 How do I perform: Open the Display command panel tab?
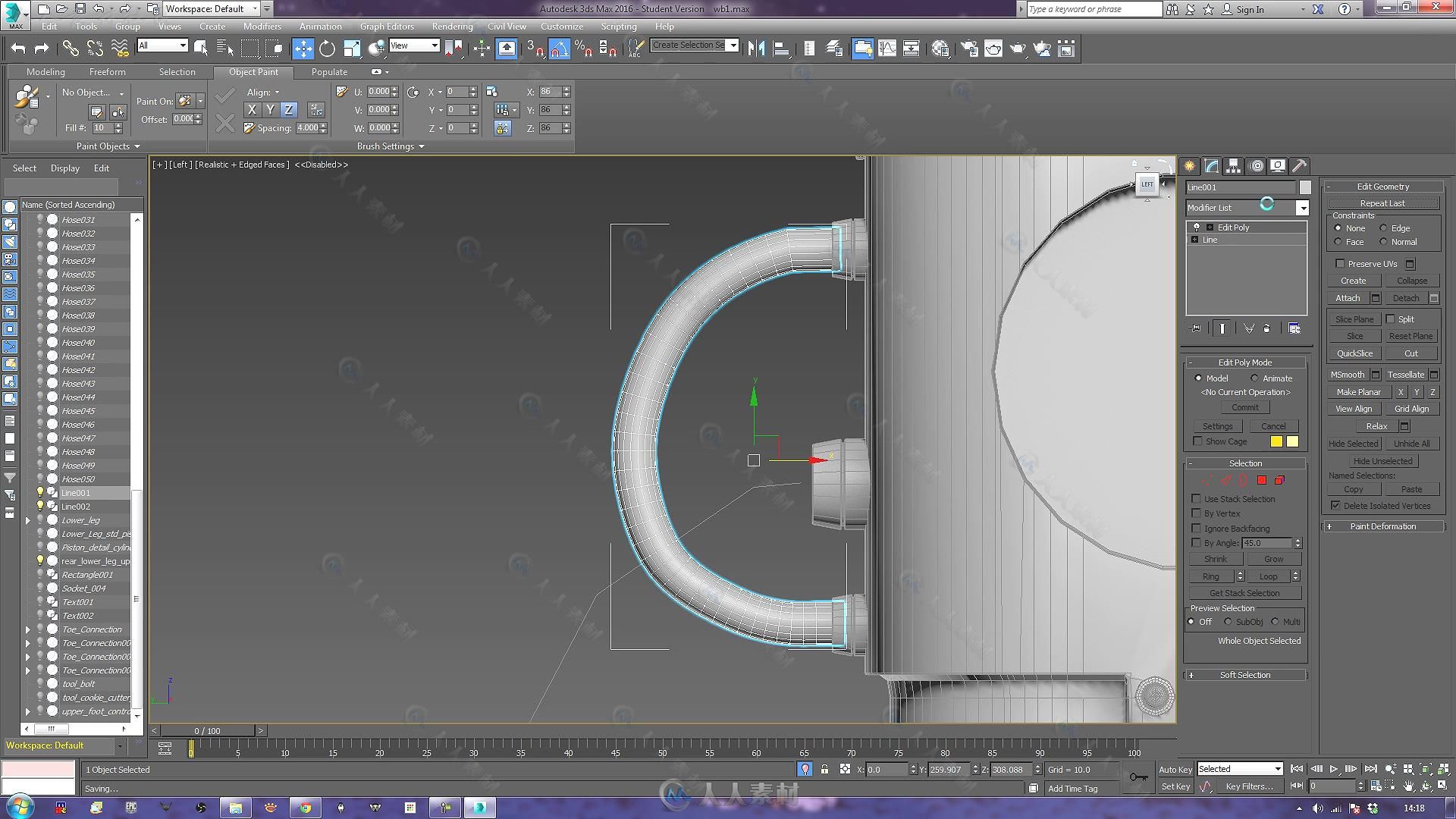click(1278, 166)
